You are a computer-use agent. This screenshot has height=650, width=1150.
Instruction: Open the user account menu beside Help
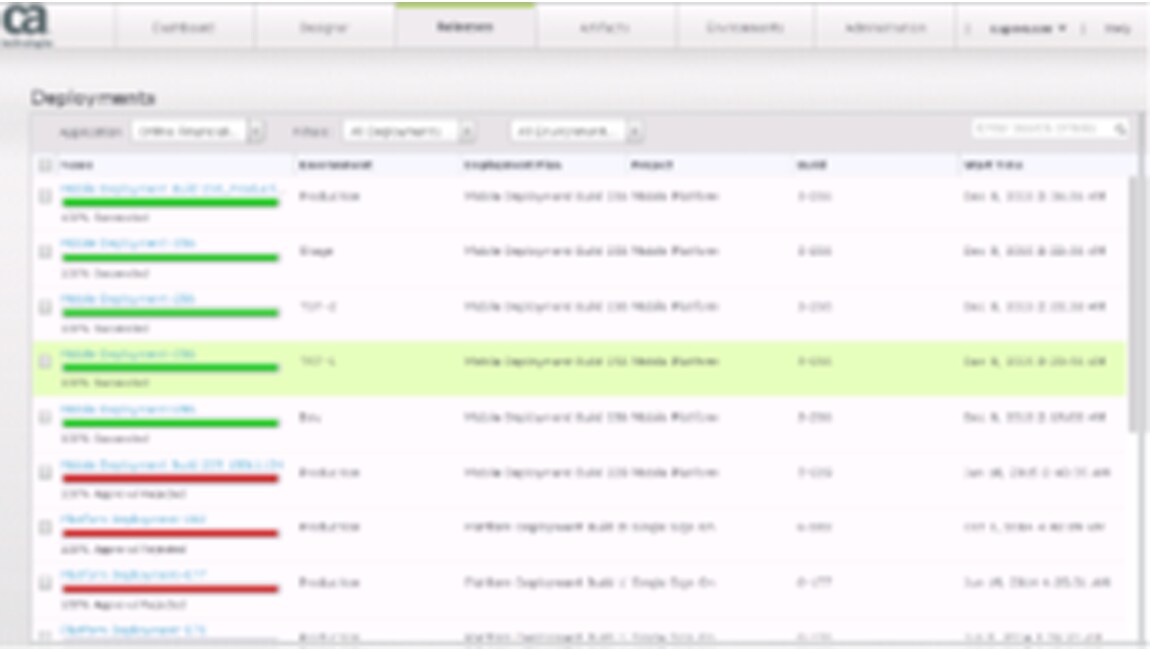click(1027, 29)
